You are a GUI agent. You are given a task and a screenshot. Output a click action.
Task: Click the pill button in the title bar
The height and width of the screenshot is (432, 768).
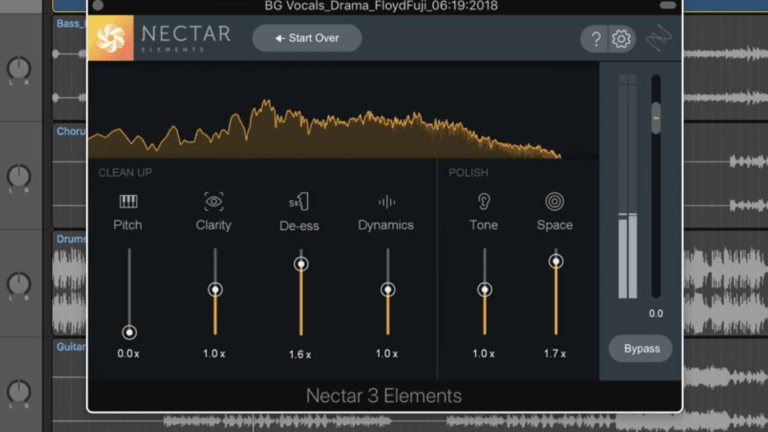668,5
